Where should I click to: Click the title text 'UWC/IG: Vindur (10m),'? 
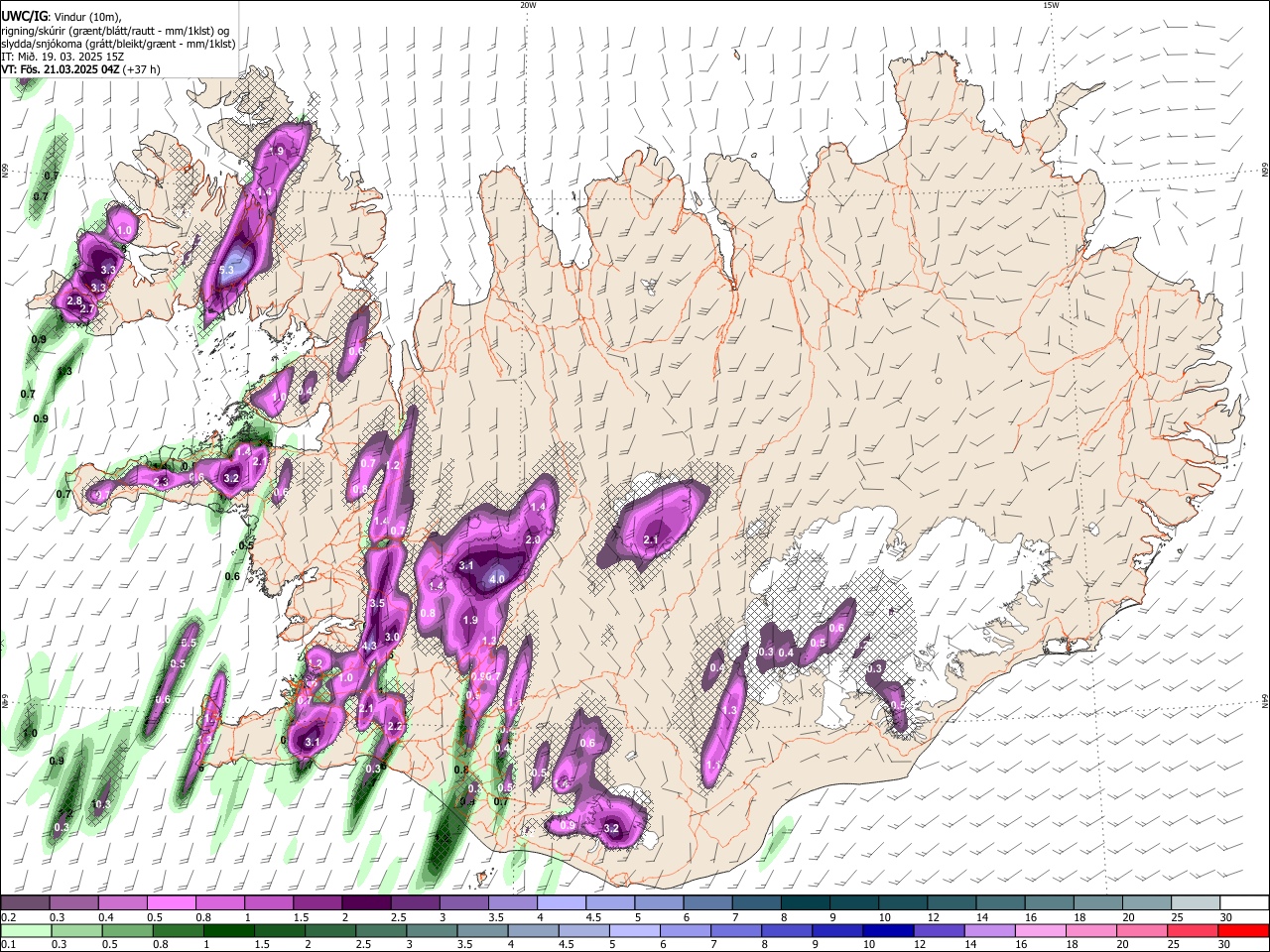click(62, 17)
